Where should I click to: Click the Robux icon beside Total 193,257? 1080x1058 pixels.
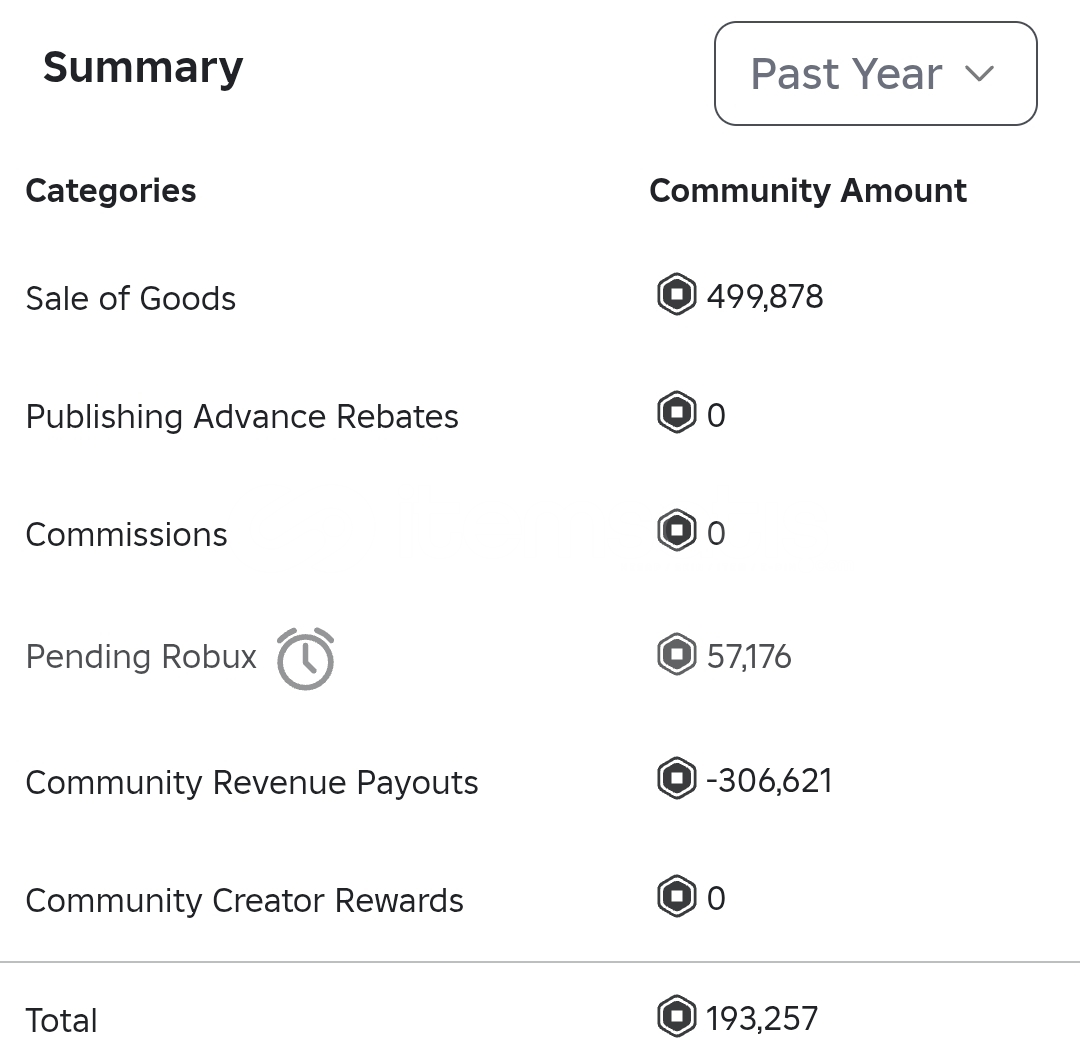pyautogui.click(x=676, y=1018)
